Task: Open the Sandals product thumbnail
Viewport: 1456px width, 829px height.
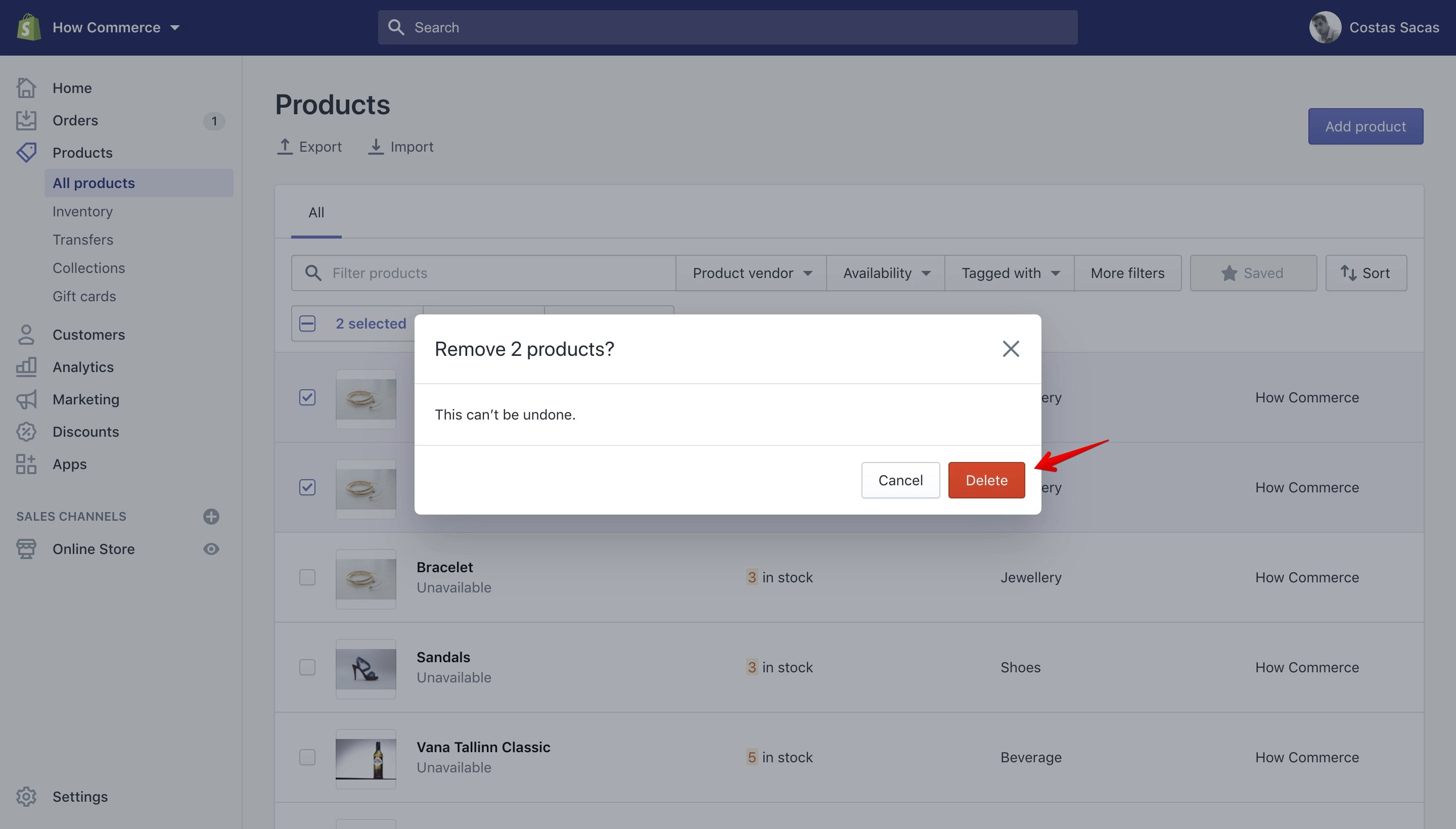Action: click(x=366, y=669)
